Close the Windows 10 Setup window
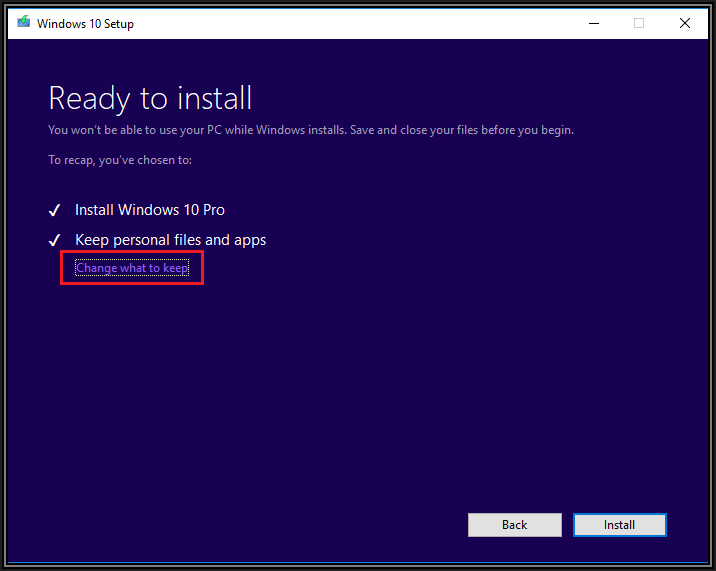 tap(684, 23)
